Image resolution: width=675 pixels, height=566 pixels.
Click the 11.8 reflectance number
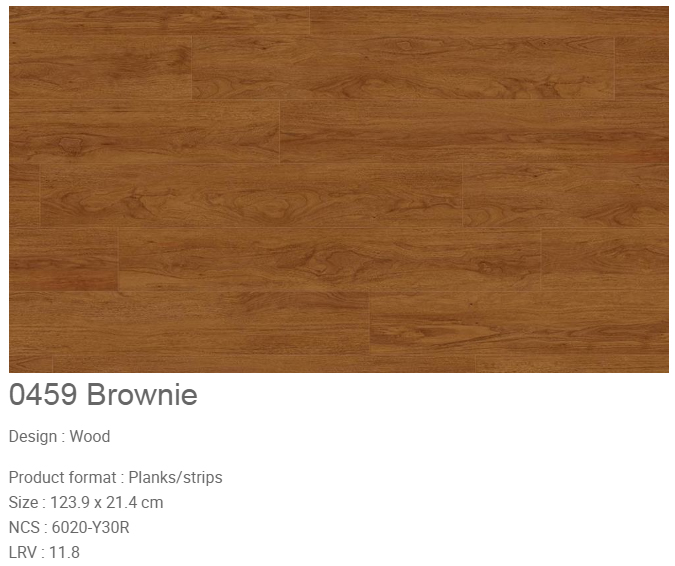point(65,552)
